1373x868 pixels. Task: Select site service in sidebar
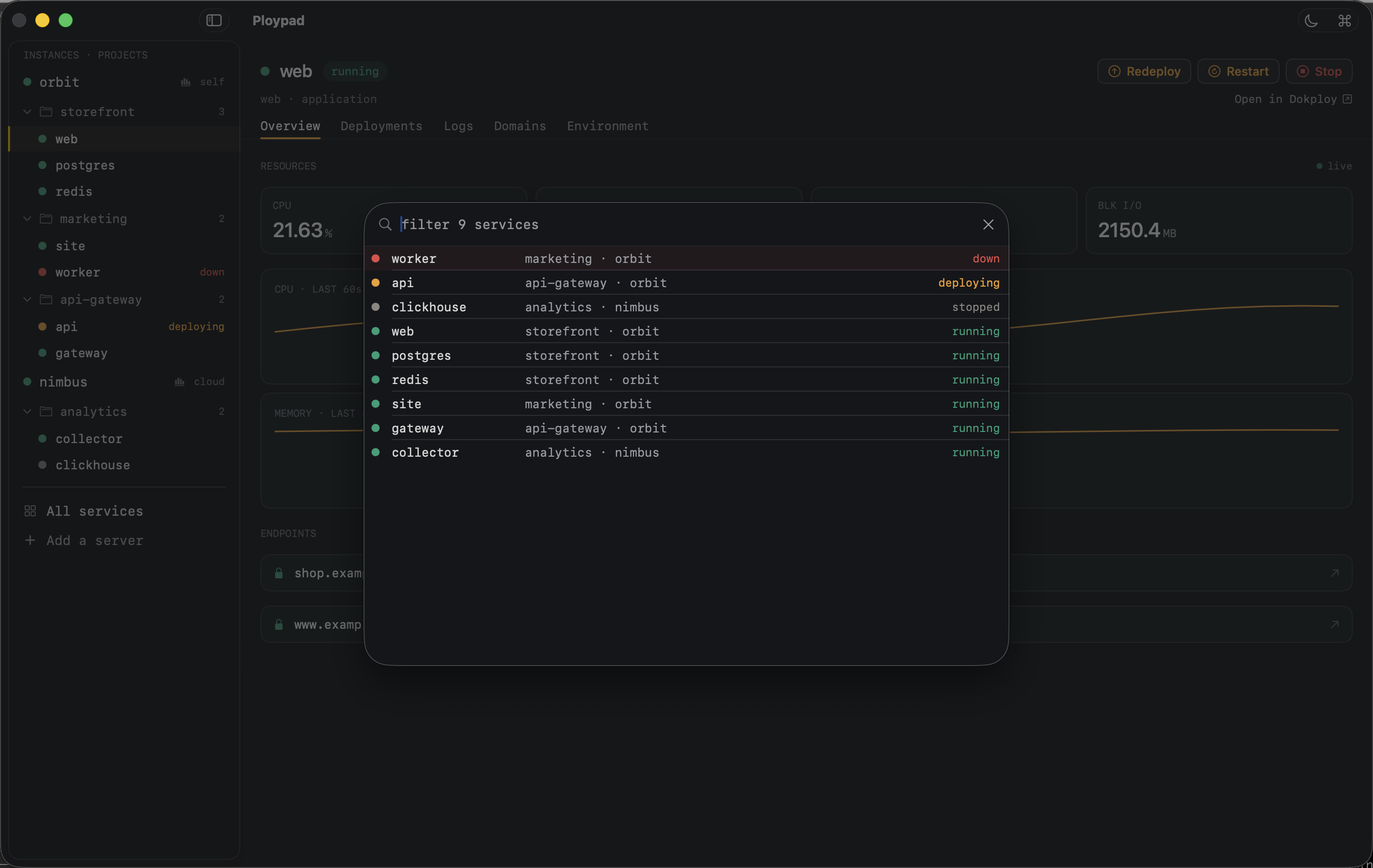[x=124, y=246]
